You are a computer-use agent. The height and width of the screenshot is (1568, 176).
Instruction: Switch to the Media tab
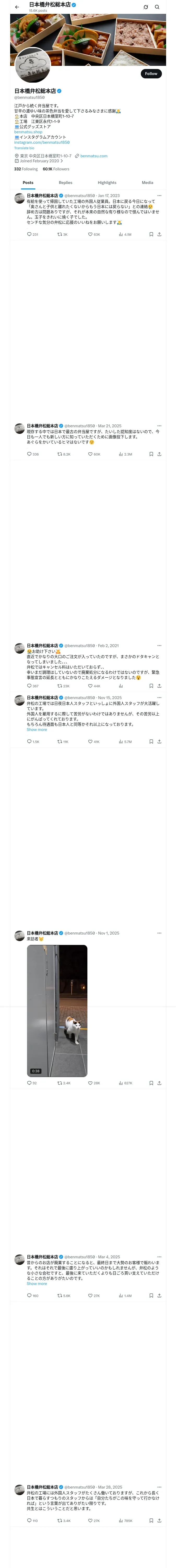click(x=148, y=183)
